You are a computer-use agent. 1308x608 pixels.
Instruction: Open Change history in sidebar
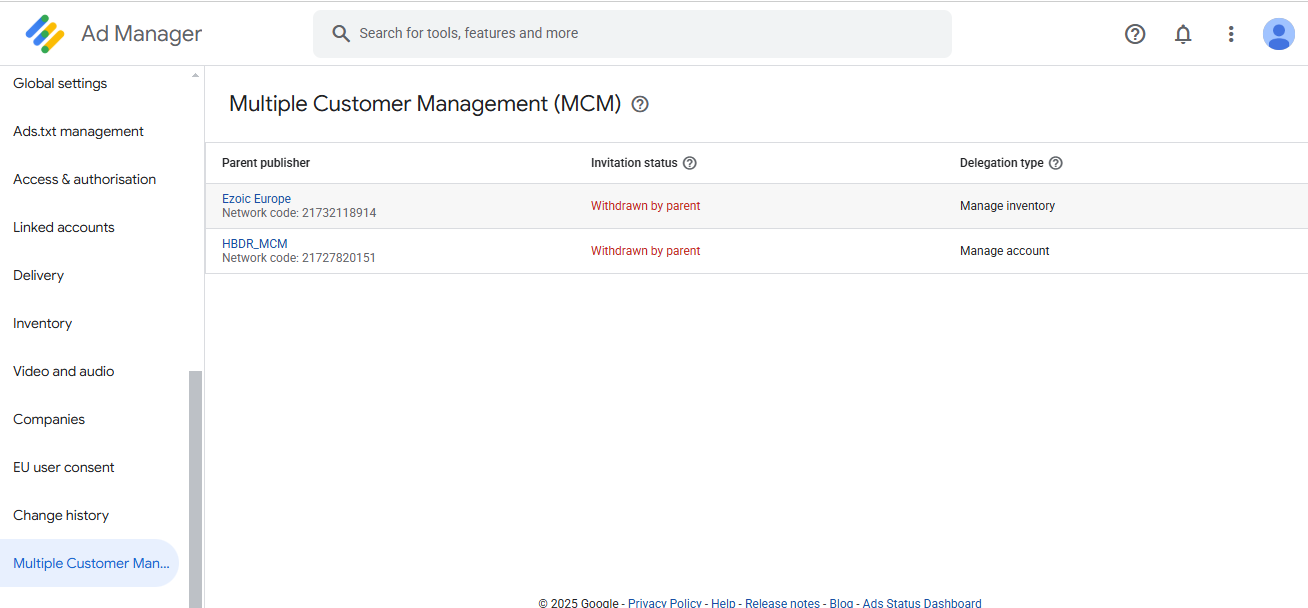61,515
